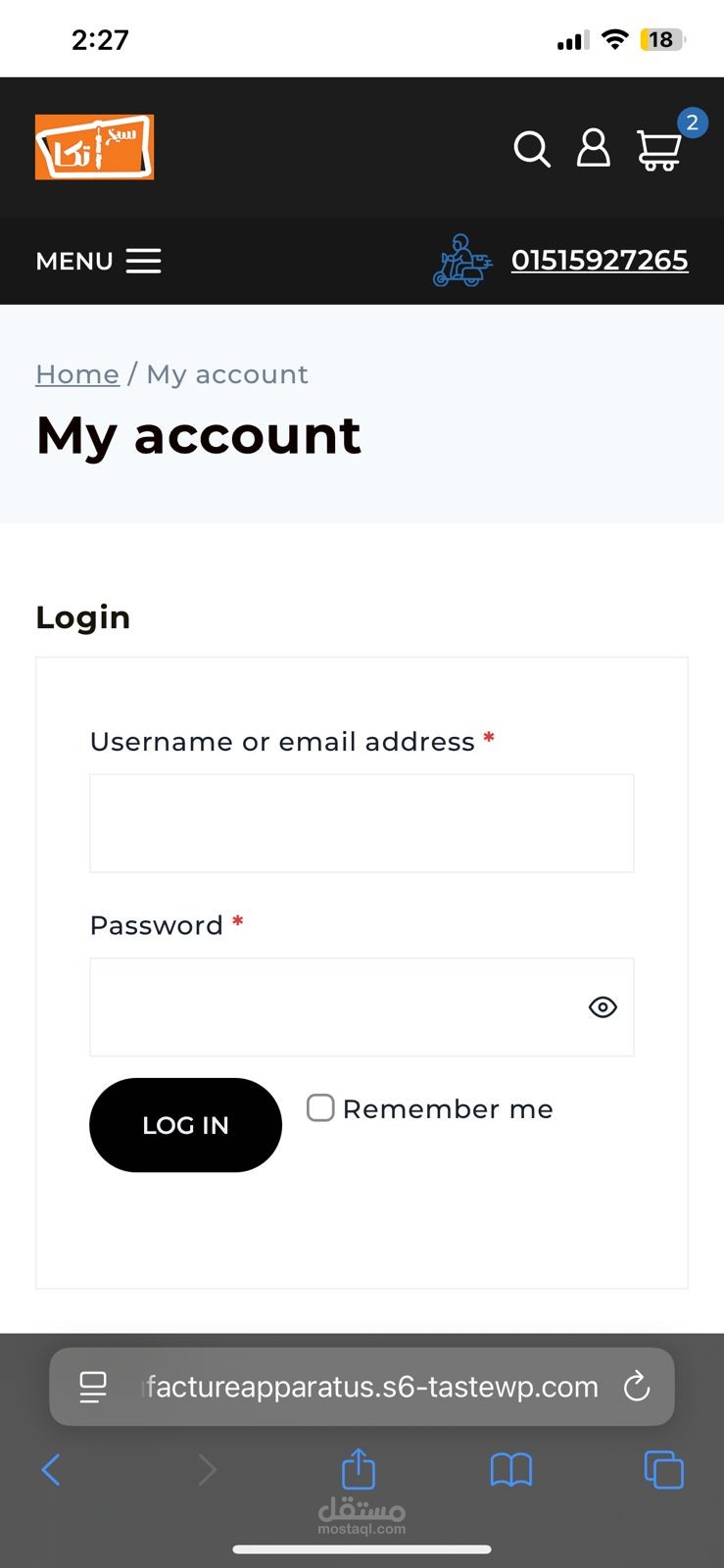Open Safari bookmarks book icon
This screenshot has width=724, height=1568.
pyautogui.click(x=510, y=1469)
